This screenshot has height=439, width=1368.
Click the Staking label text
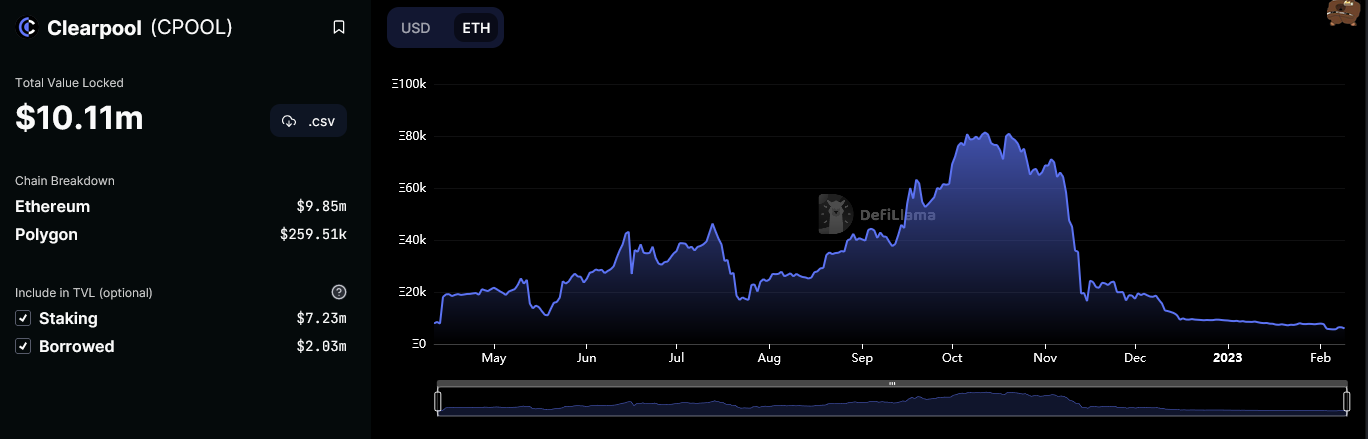click(68, 318)
